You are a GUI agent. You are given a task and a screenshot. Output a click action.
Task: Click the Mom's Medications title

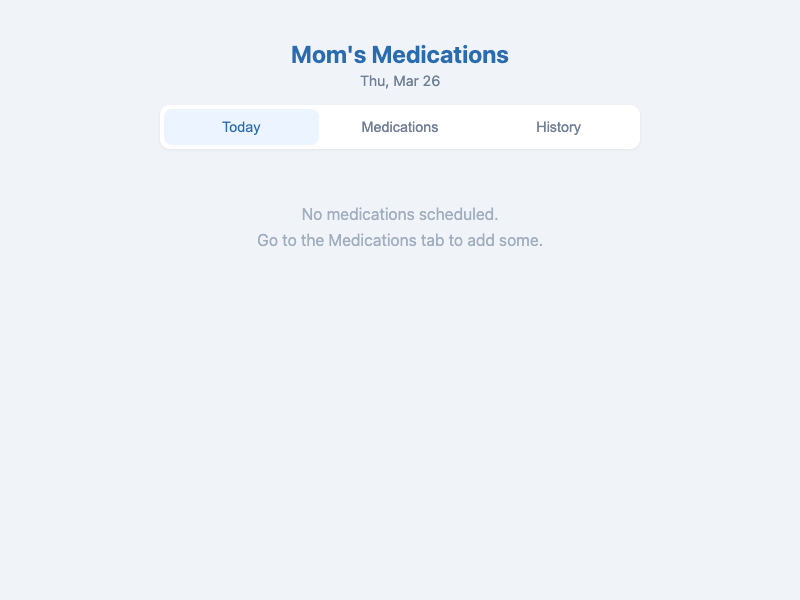[x=399, y=55]
